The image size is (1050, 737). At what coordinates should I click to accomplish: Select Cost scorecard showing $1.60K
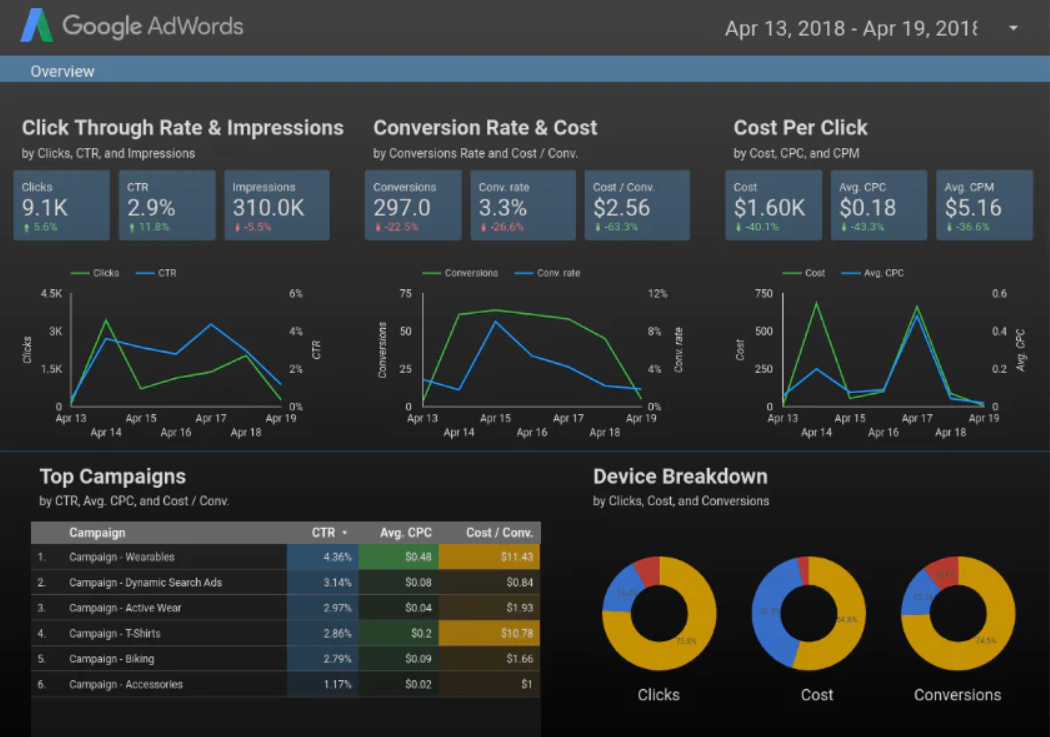(773, 205)
